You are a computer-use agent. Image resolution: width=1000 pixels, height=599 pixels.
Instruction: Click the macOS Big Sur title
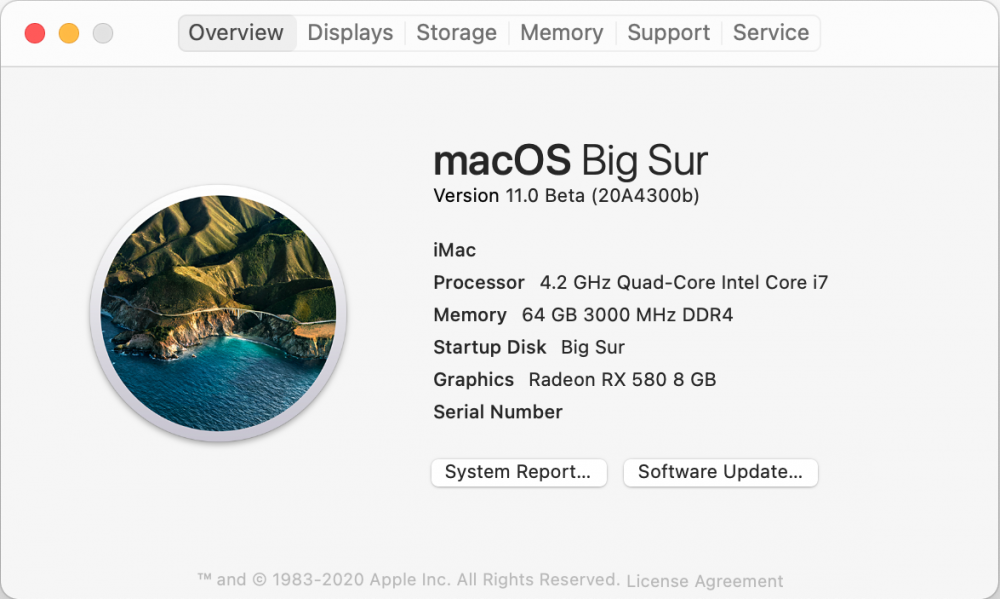pos(570,161)
